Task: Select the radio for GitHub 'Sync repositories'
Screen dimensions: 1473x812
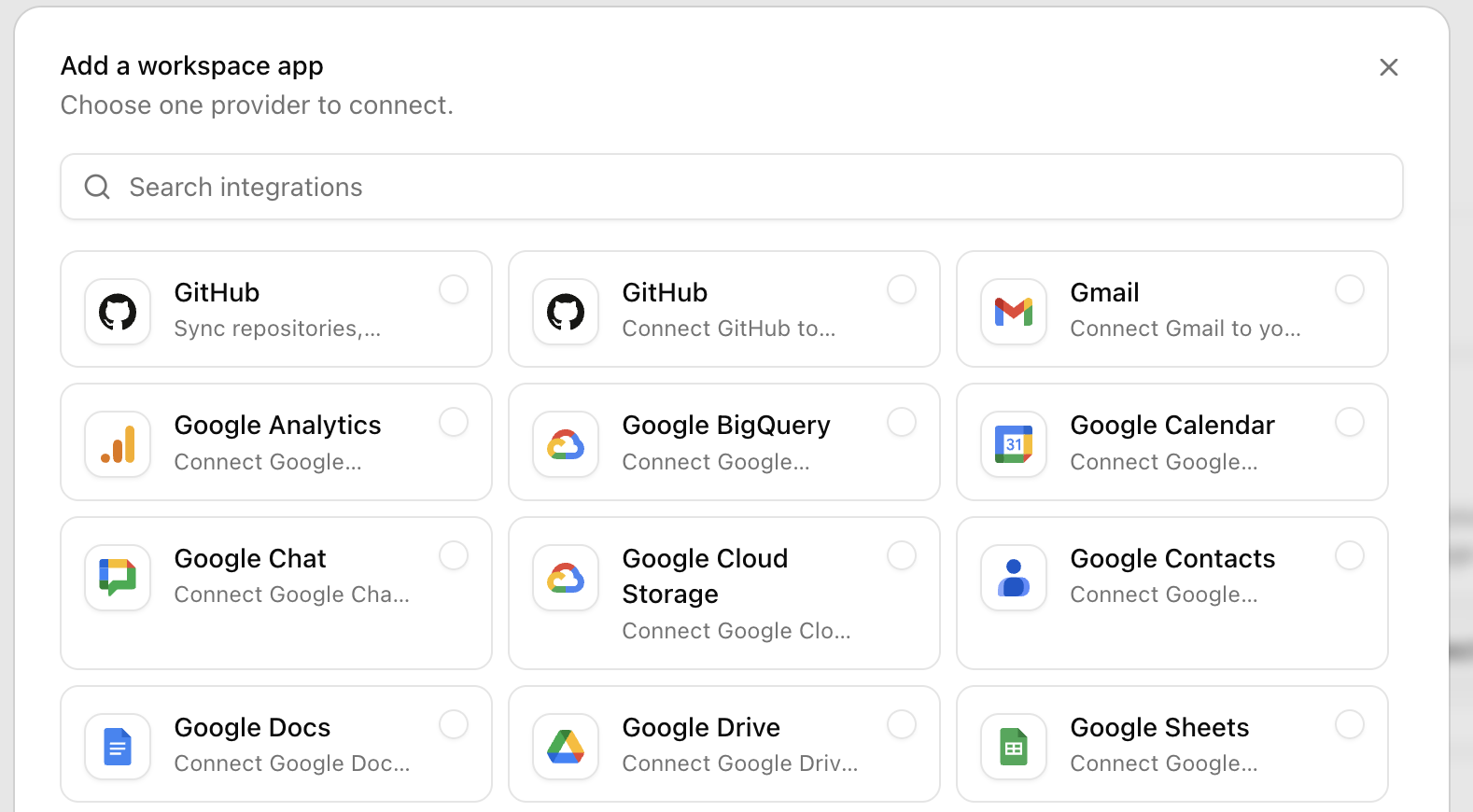Action: tap(454, 289)
